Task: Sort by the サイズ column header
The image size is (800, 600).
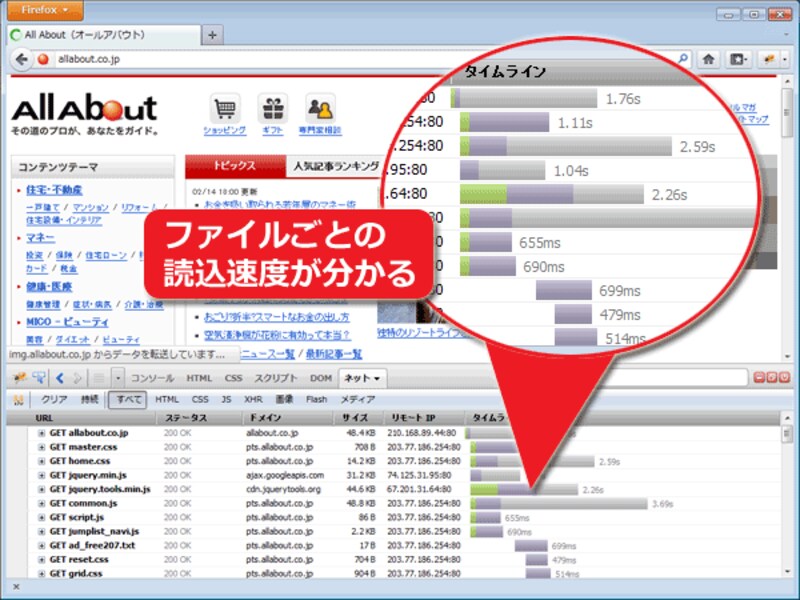Action: (360, 418)
